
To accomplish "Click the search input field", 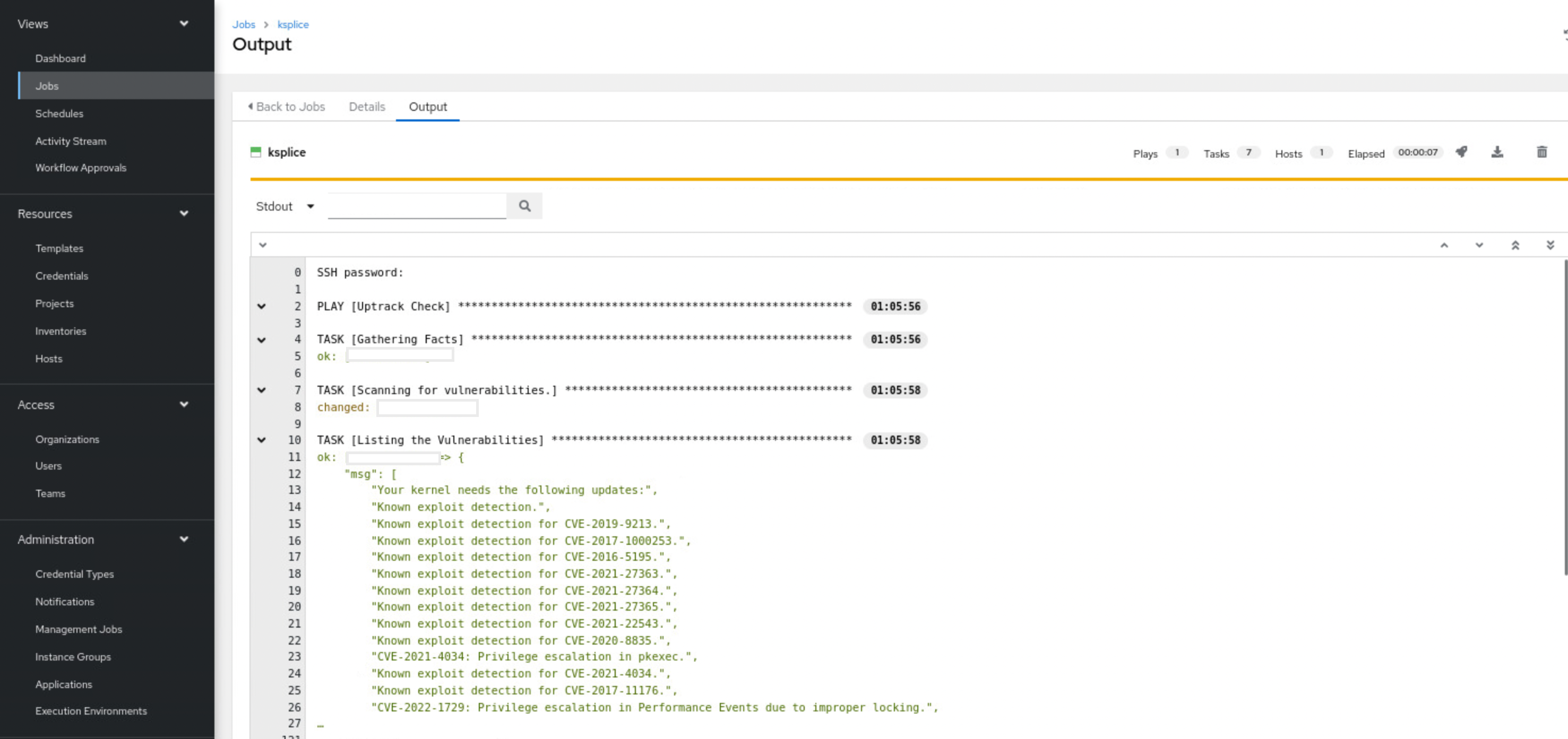I will [x=416, y=206].
